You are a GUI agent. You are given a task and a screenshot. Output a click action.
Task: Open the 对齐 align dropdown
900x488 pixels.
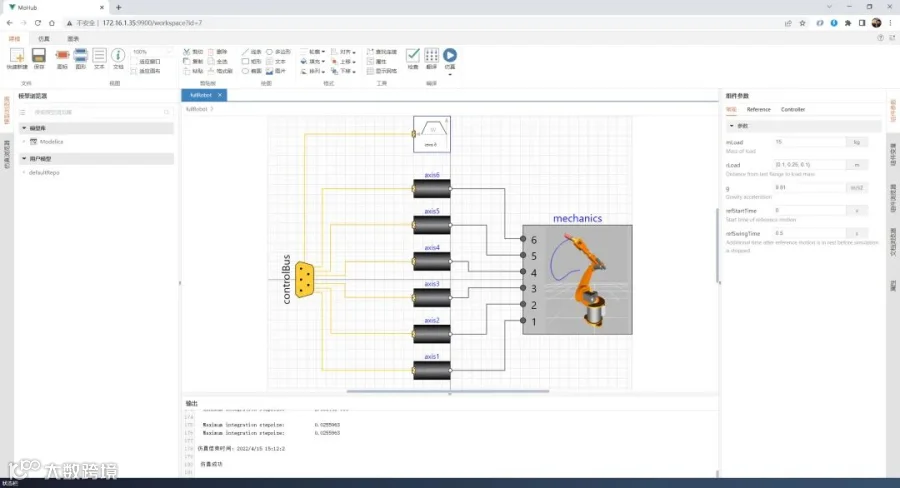pos(343,52)
